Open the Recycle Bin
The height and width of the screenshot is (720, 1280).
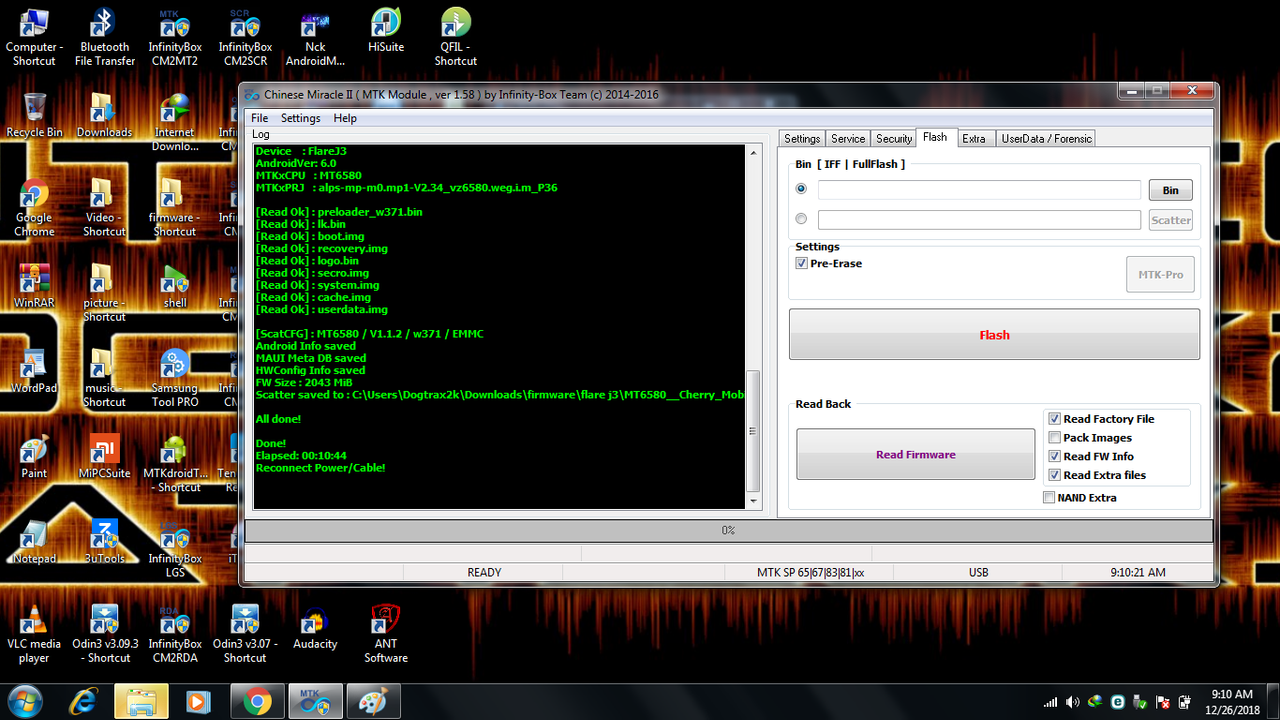coord(34,115)
